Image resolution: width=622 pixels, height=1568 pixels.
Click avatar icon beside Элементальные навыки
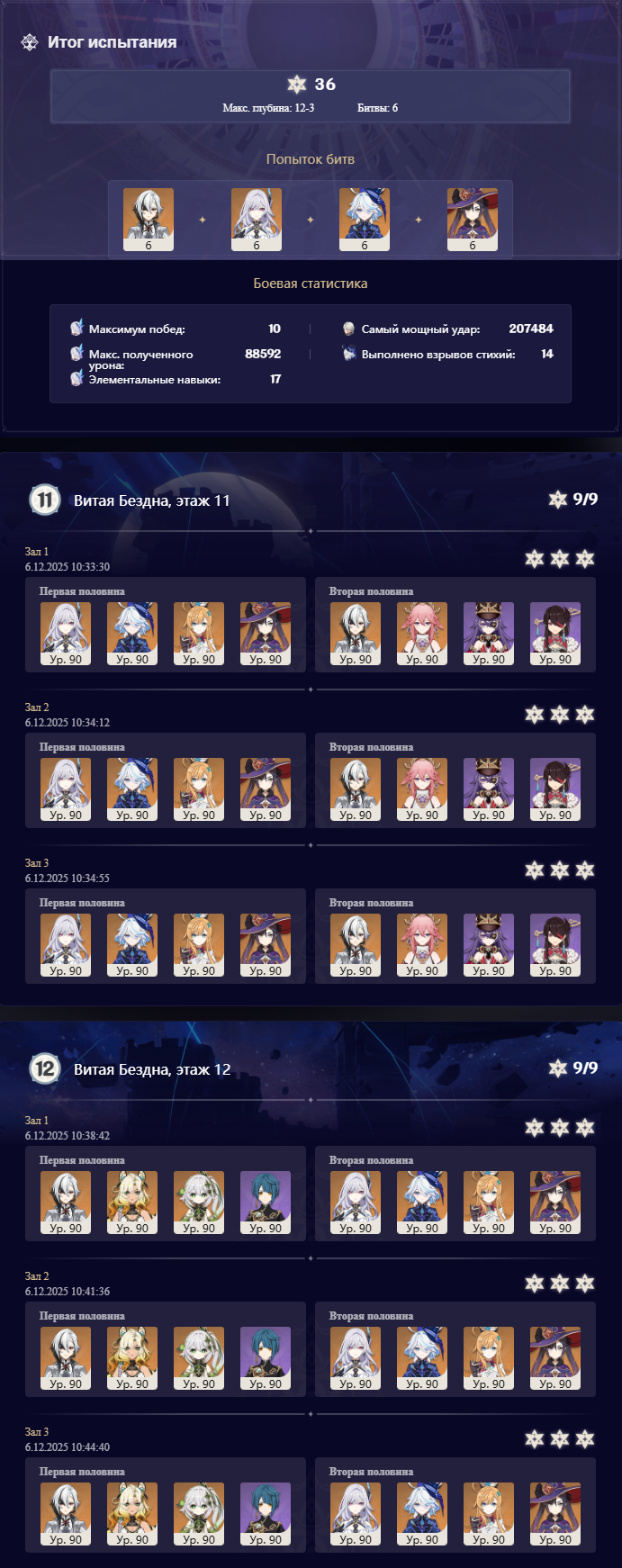(x=77, y=379)
